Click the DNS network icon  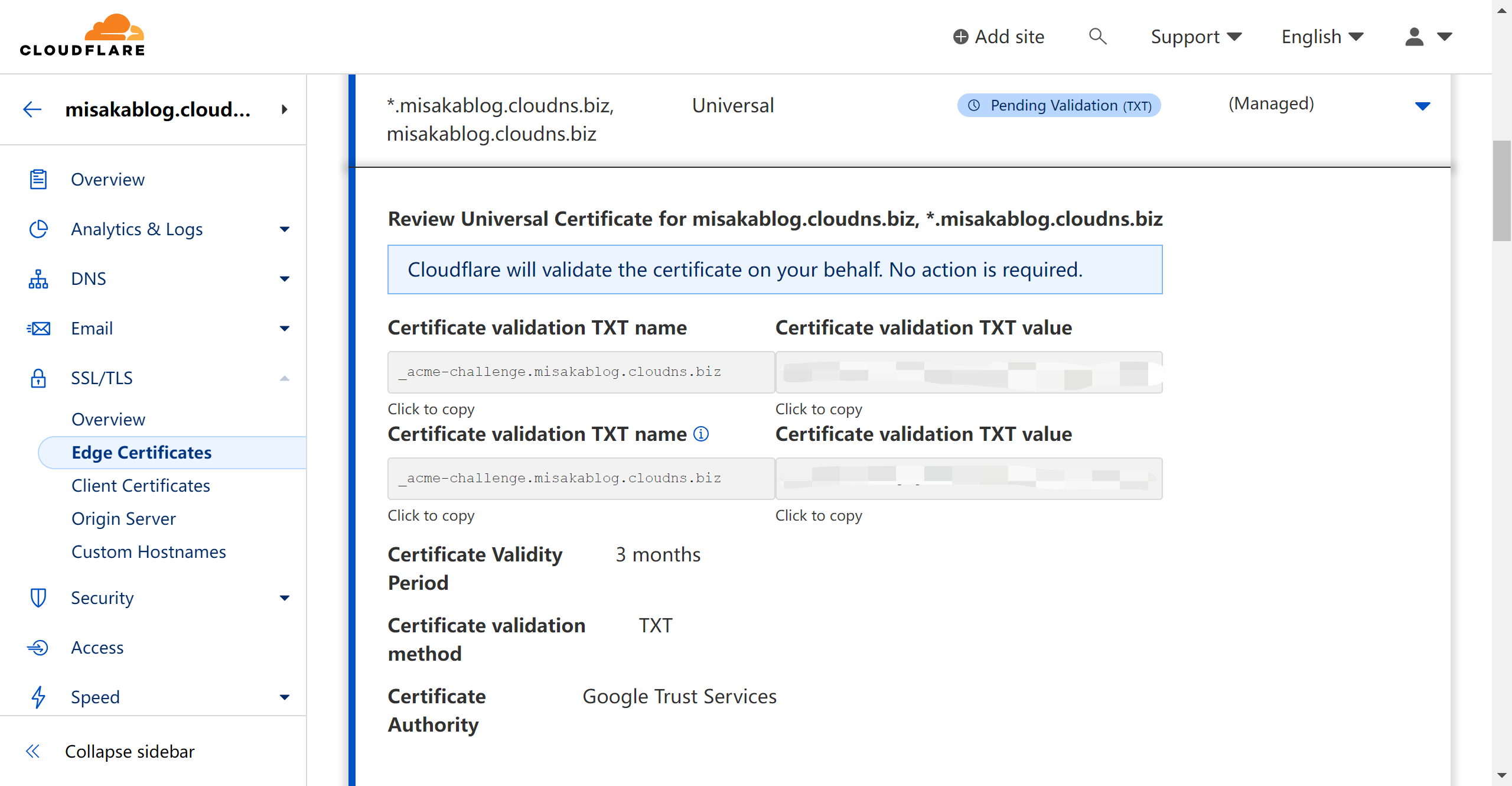(38, 278)
